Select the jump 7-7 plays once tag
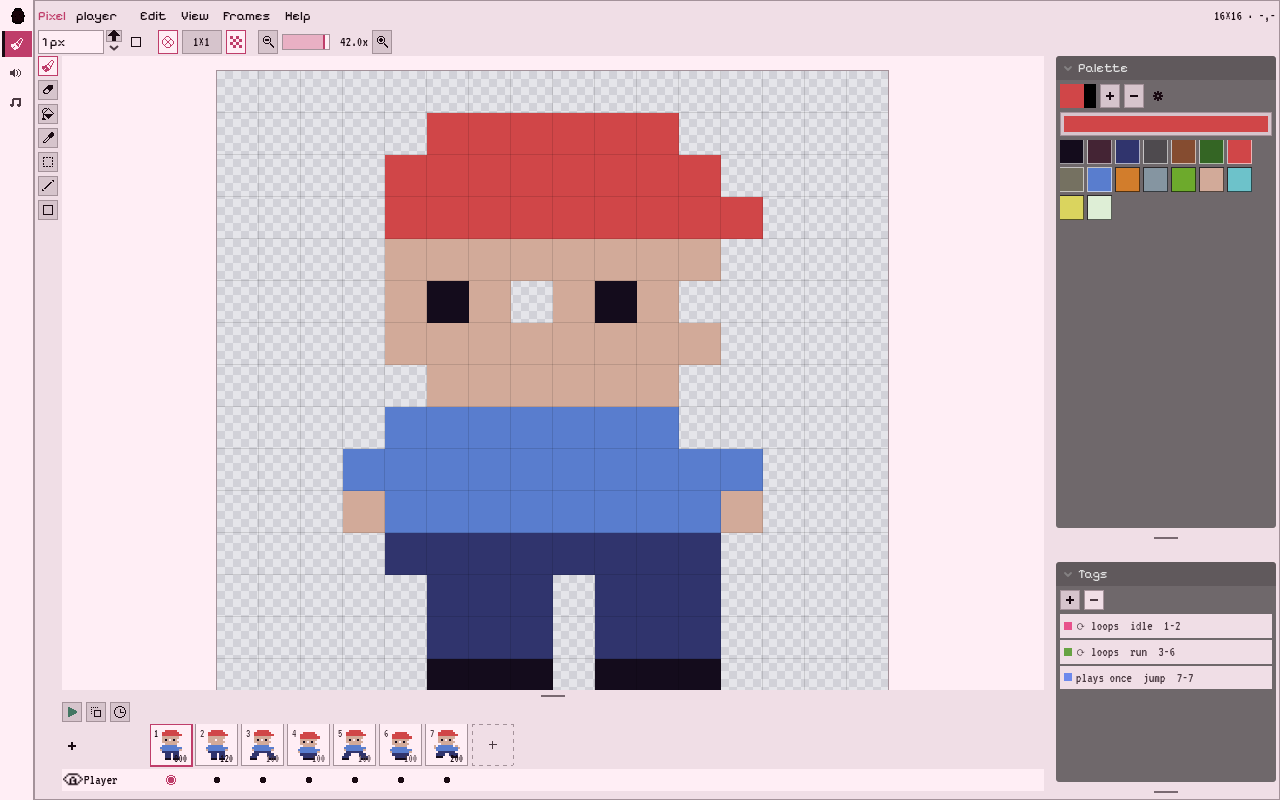Screen dimensions: 1280x800 point(1166,678)
